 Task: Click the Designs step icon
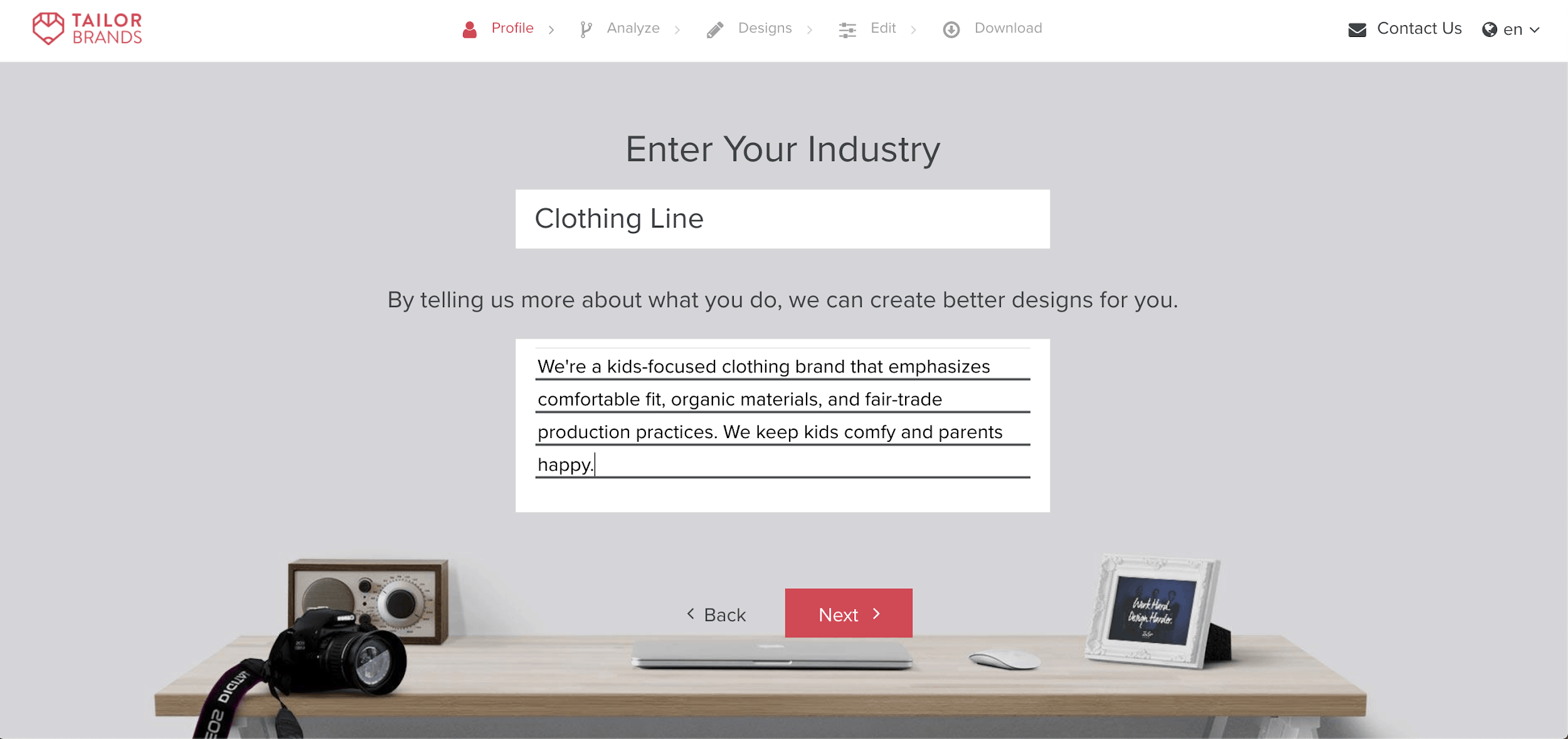click(x=715, y=28)
